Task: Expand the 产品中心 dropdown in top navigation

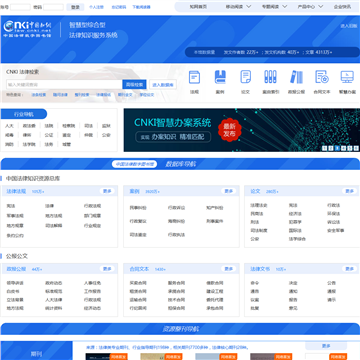Action: pyautogui.click(x=310, y=6)
